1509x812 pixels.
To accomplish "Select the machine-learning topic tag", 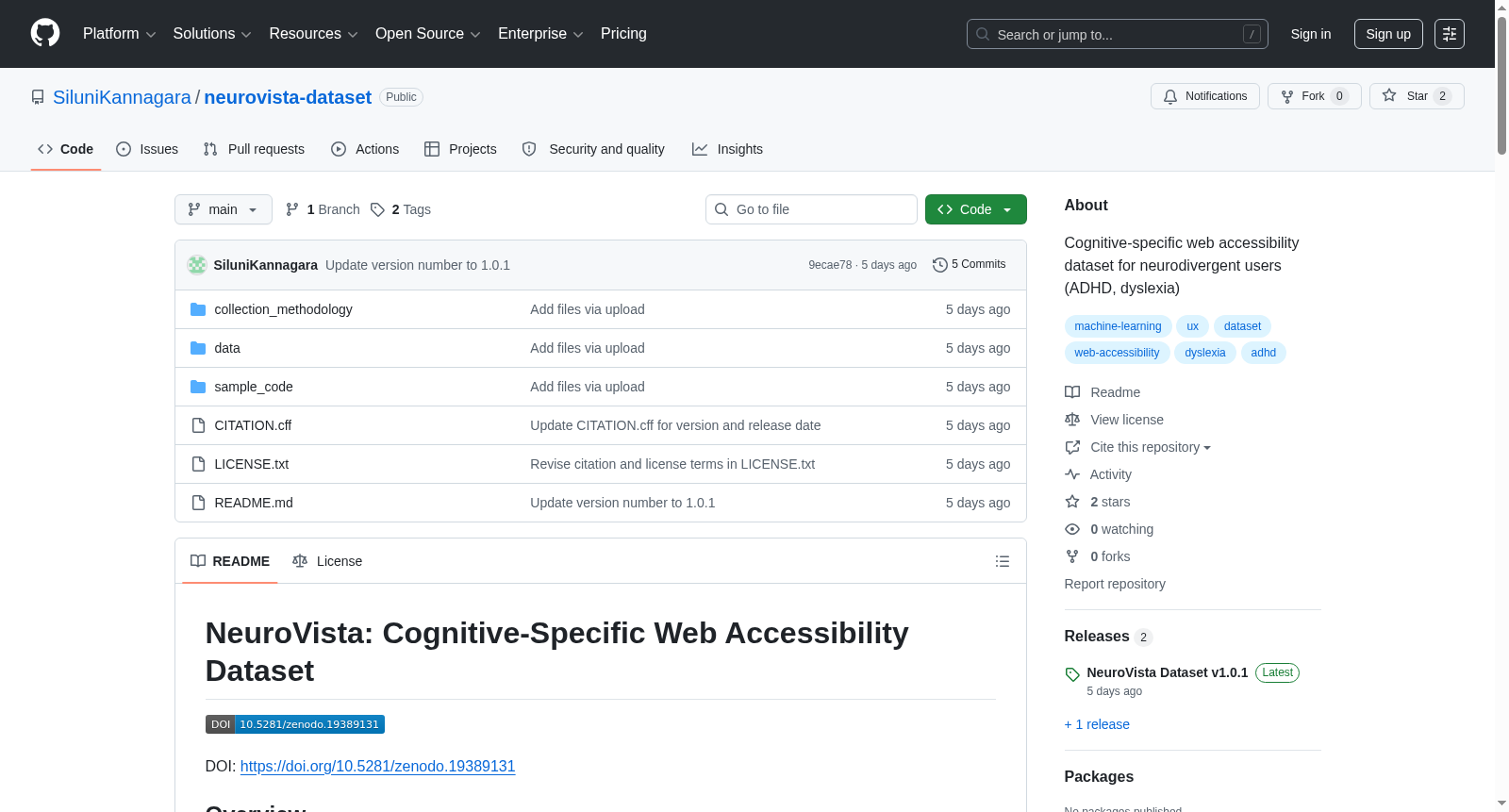I will pos(1118,326).
